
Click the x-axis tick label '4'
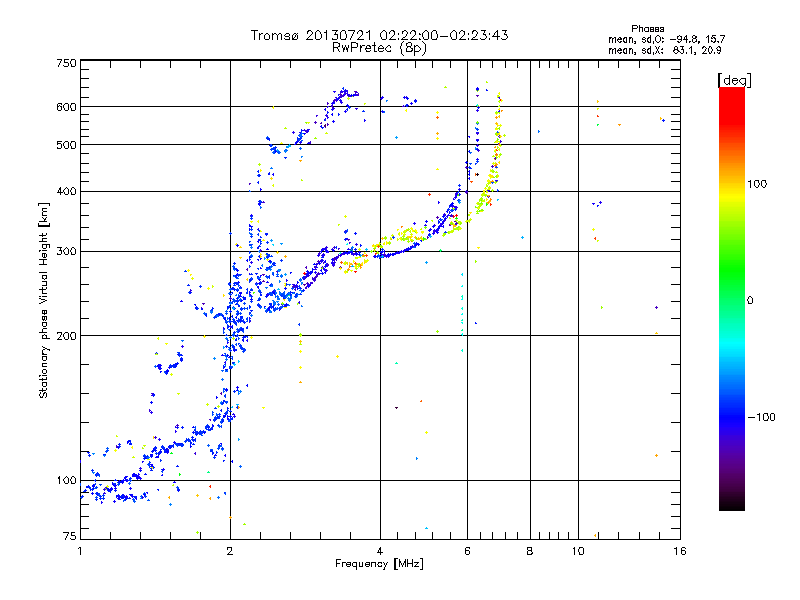coord(380,551)
